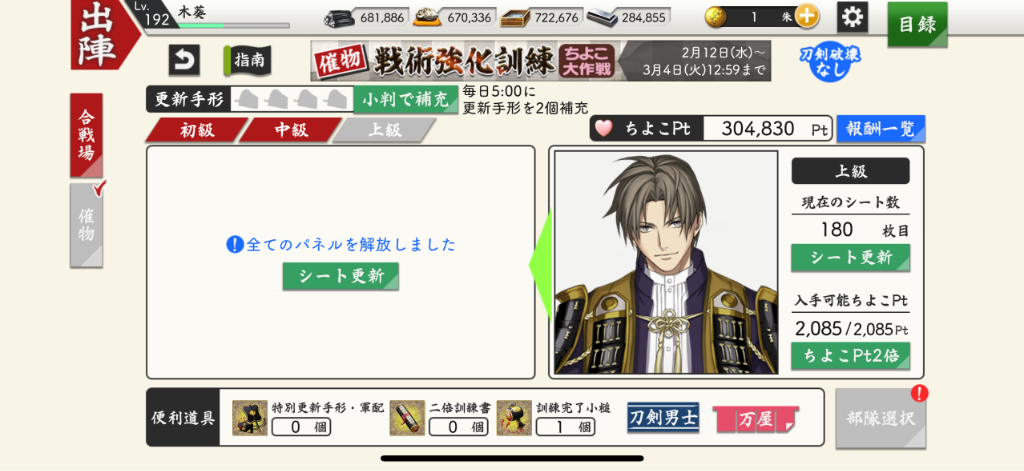Image resolution: width=1024 pixels, height=471 pixels.
Task: Open the 報酬一覧 rewards list
Action: [880, 129]
